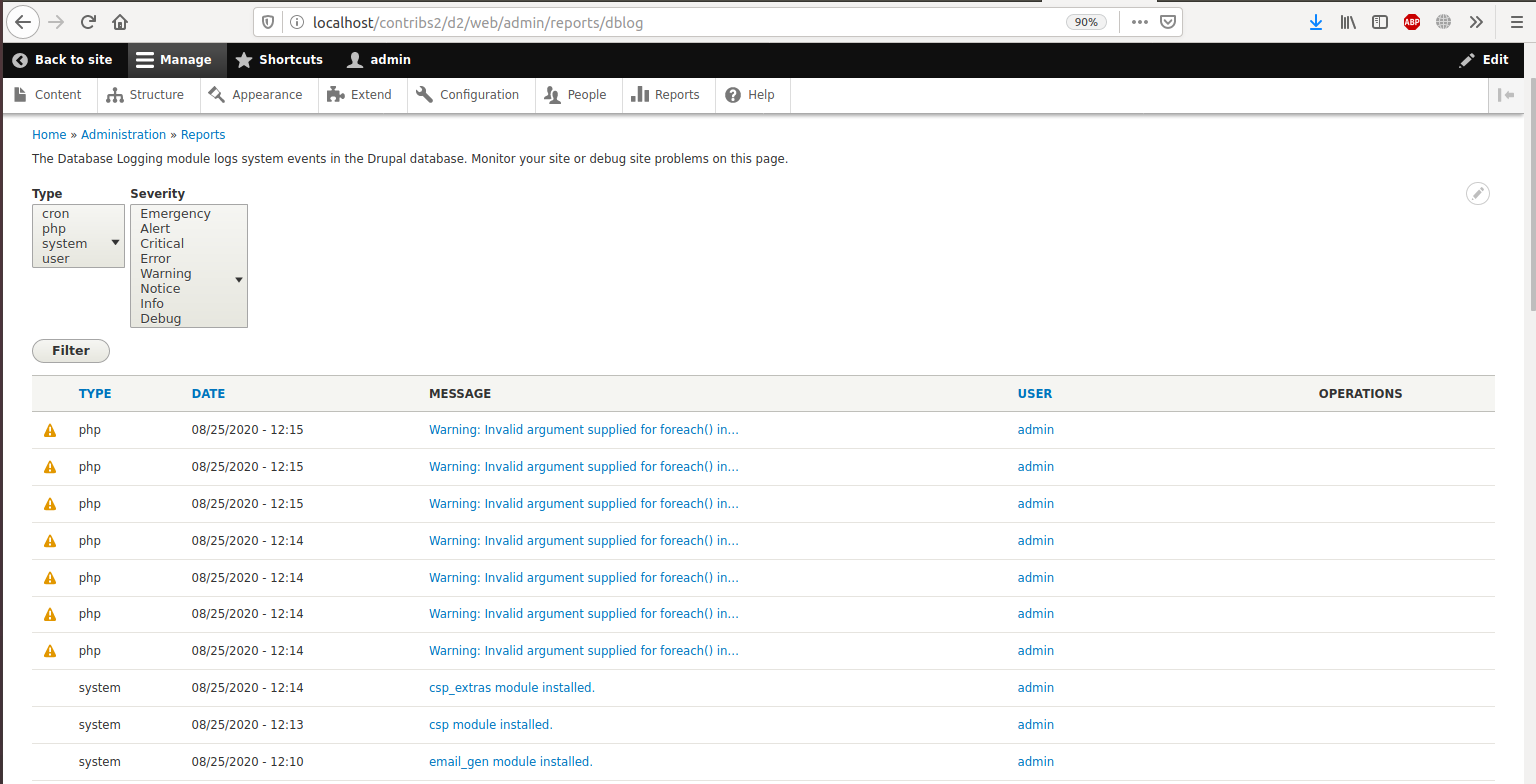Open the 'csp module installed' log entry link

490,724
